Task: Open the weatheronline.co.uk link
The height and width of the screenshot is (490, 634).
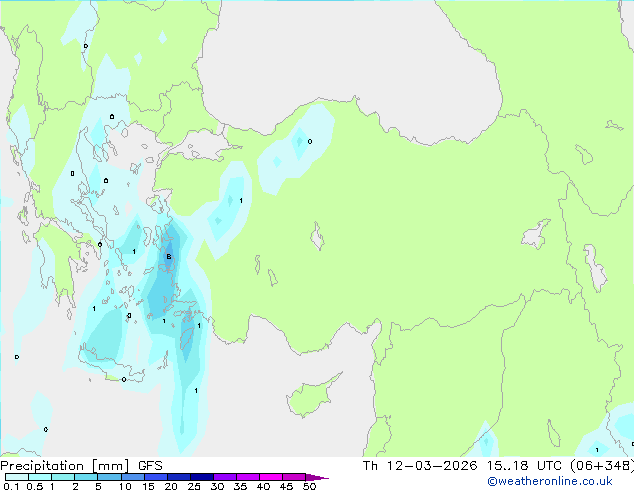Action: (550, 481)
